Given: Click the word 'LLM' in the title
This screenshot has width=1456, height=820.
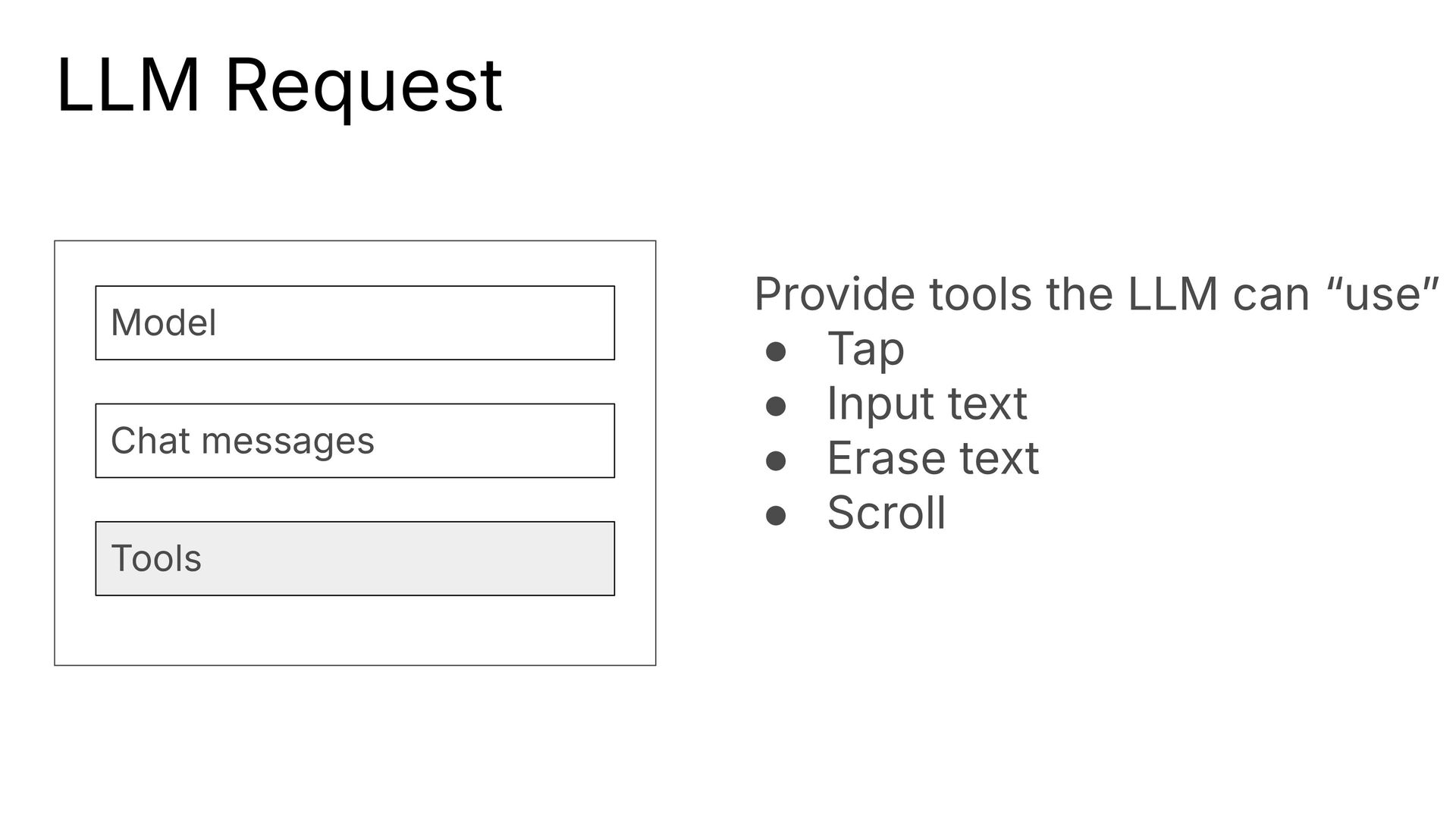Looking at the screenshot, I should [128, 85].
